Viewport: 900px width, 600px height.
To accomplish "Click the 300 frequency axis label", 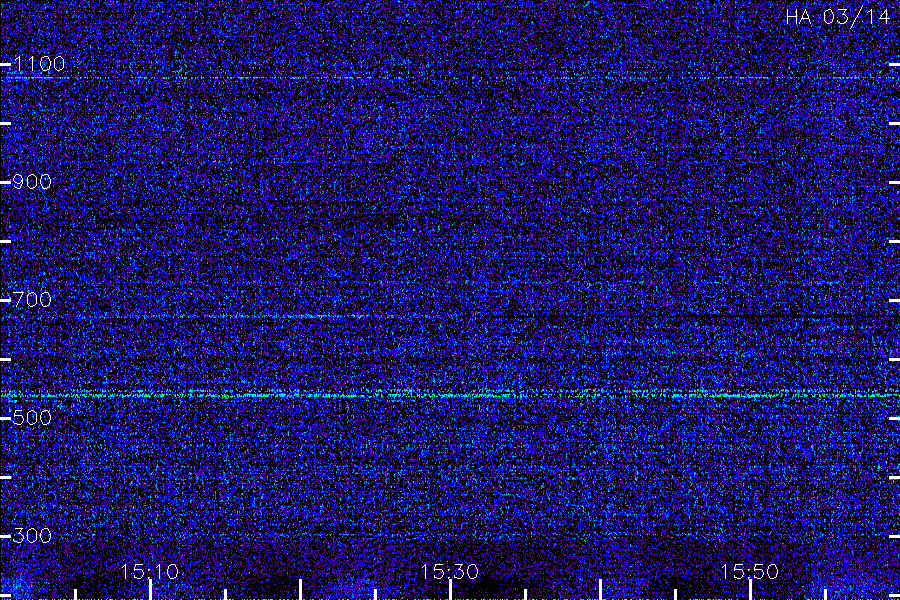I will point(32,536).
